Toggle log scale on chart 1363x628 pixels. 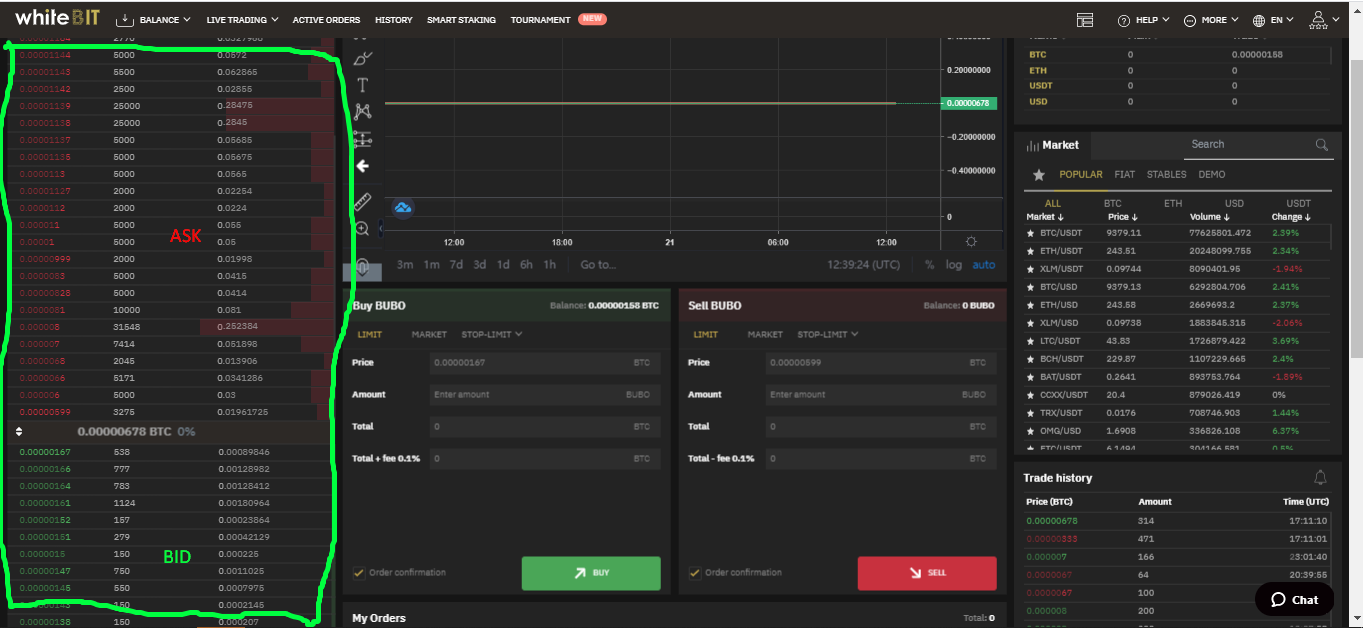pyautogui.click(x=954, y=265)
